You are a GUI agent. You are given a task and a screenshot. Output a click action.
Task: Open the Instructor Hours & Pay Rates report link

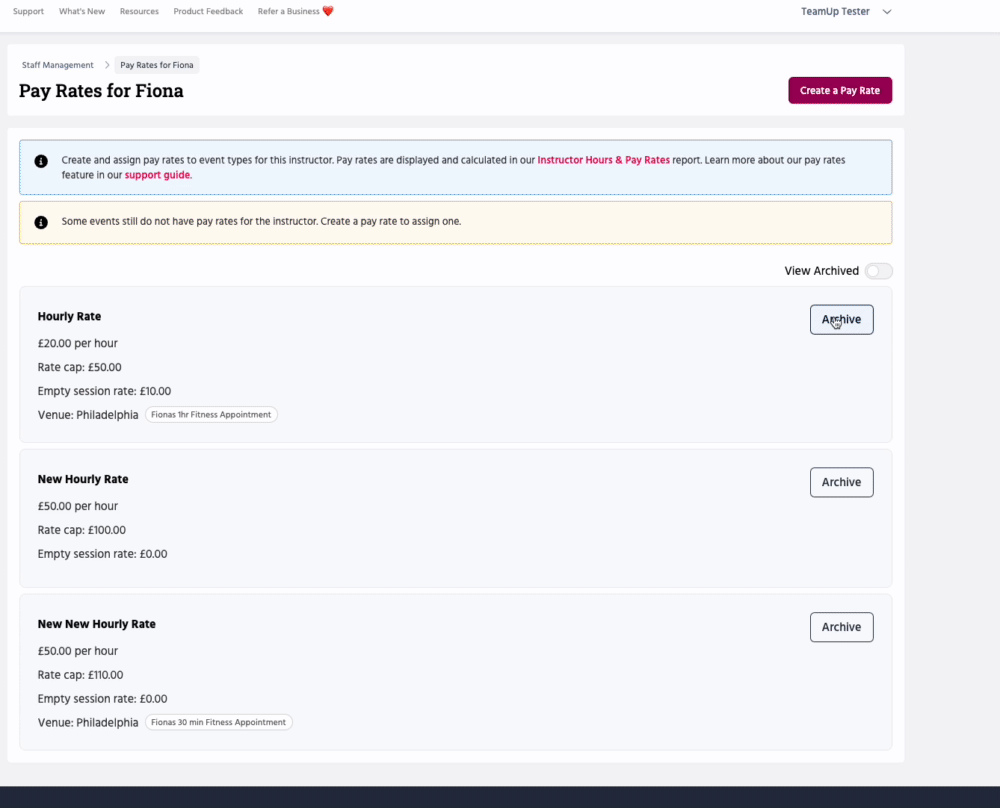603,160
